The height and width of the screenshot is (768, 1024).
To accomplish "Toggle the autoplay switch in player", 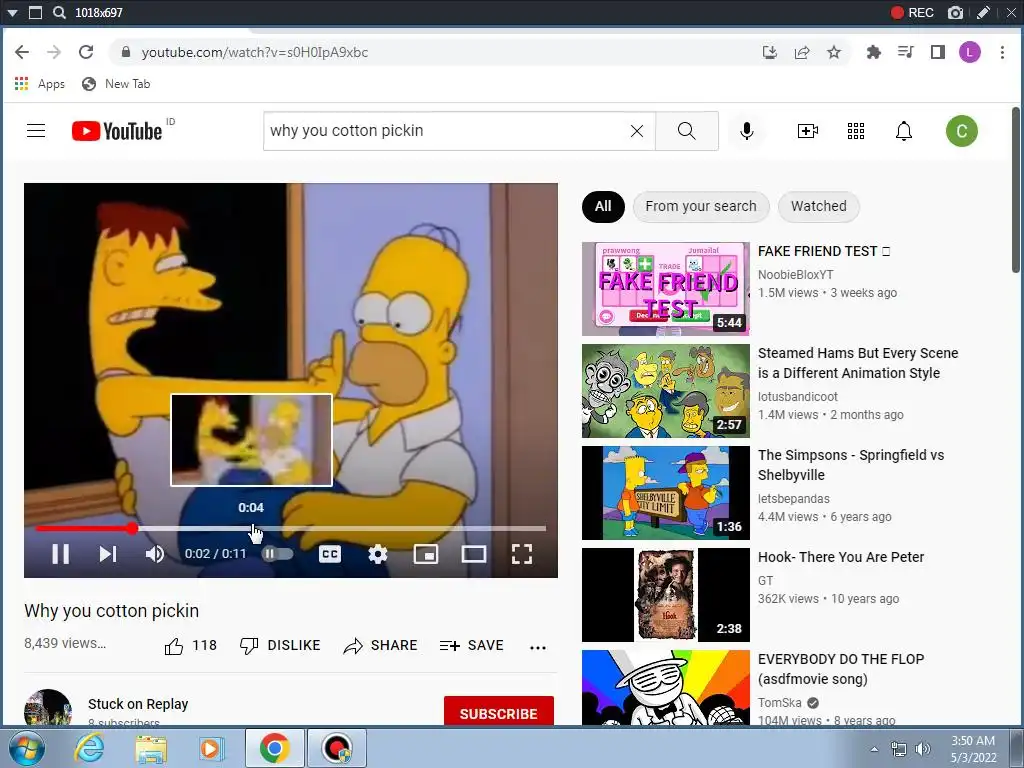I will click(x=278, y=554).
